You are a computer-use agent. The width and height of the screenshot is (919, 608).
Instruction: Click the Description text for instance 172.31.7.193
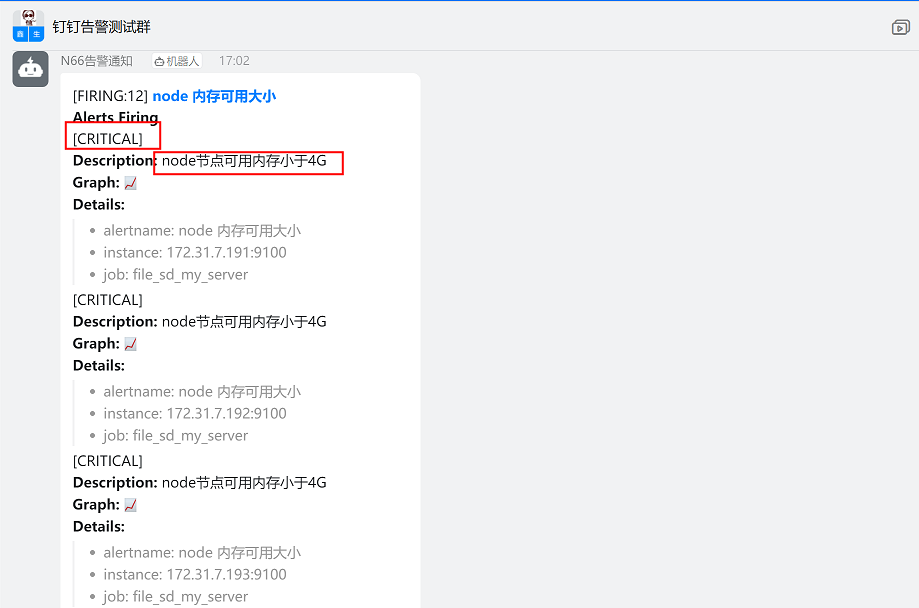tap(244, 483)
